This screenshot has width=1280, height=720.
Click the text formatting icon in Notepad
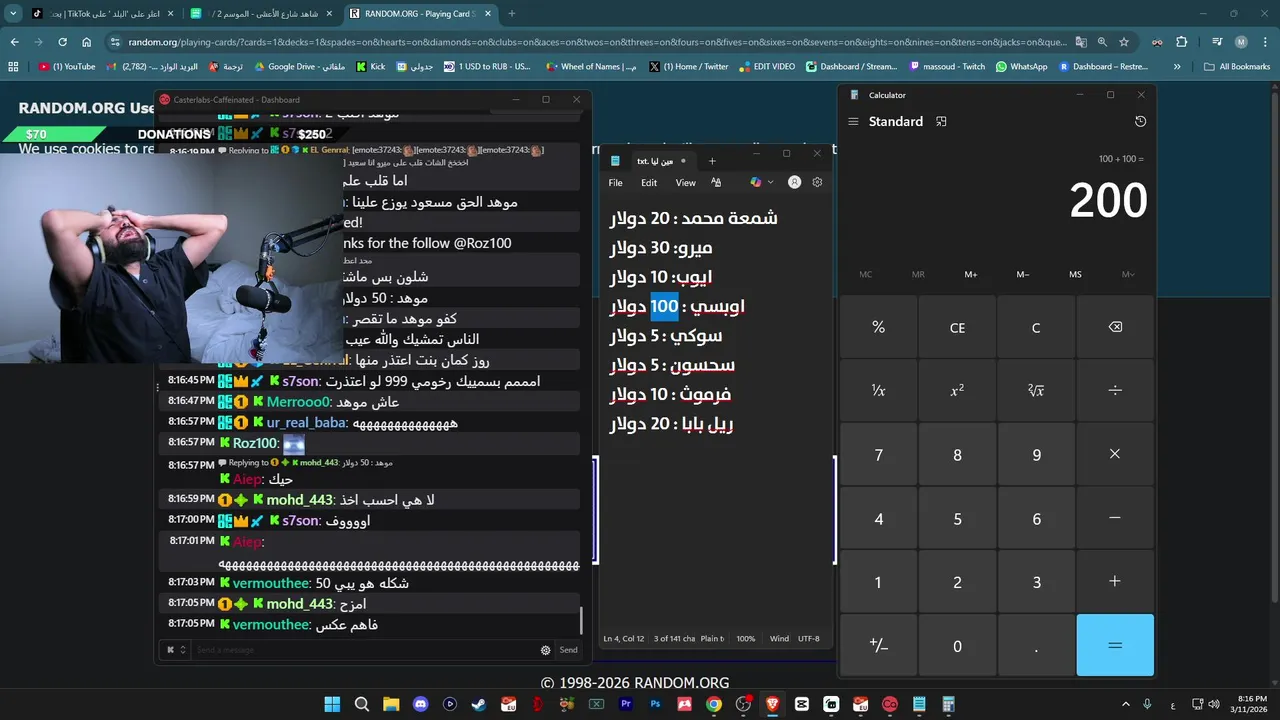pyautogui.click(x=716, y=183)
